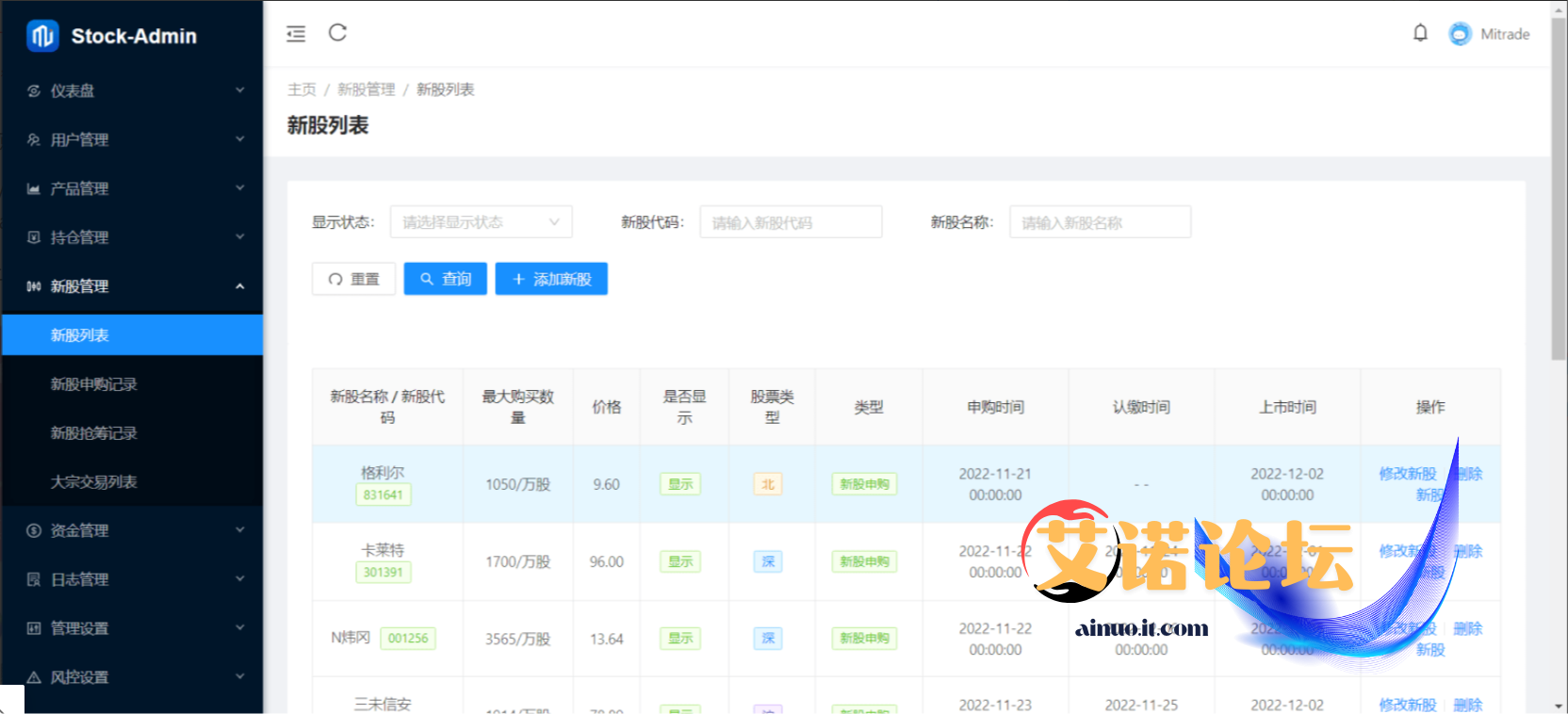Click 显示 tag in 格利尔 row
The image size is (1568, 714).
pyautogui.click(x=680, y=484)
